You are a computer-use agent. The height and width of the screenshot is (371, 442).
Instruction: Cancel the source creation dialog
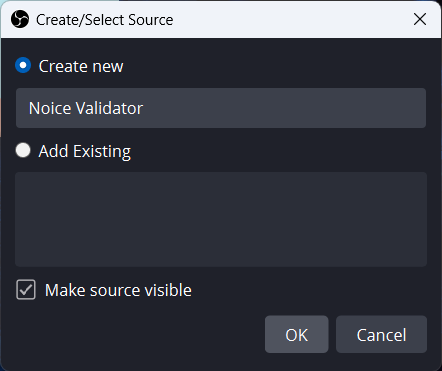pyautogui.click(x=381, y=334)
